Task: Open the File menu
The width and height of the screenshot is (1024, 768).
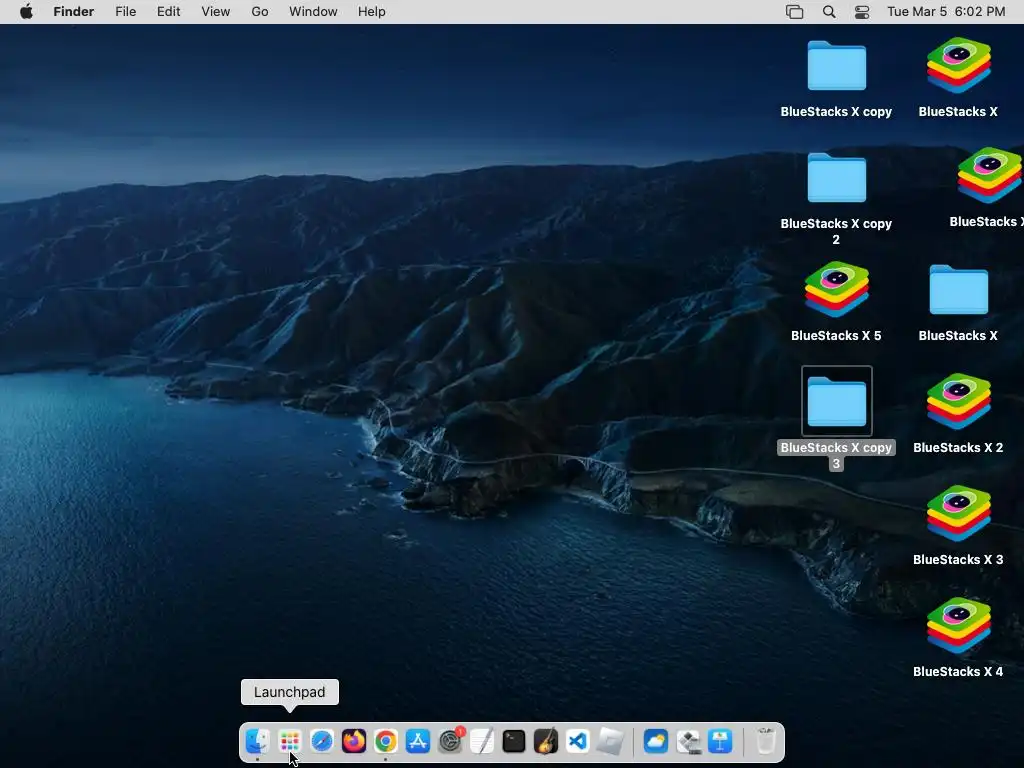Action: (125, 12)
